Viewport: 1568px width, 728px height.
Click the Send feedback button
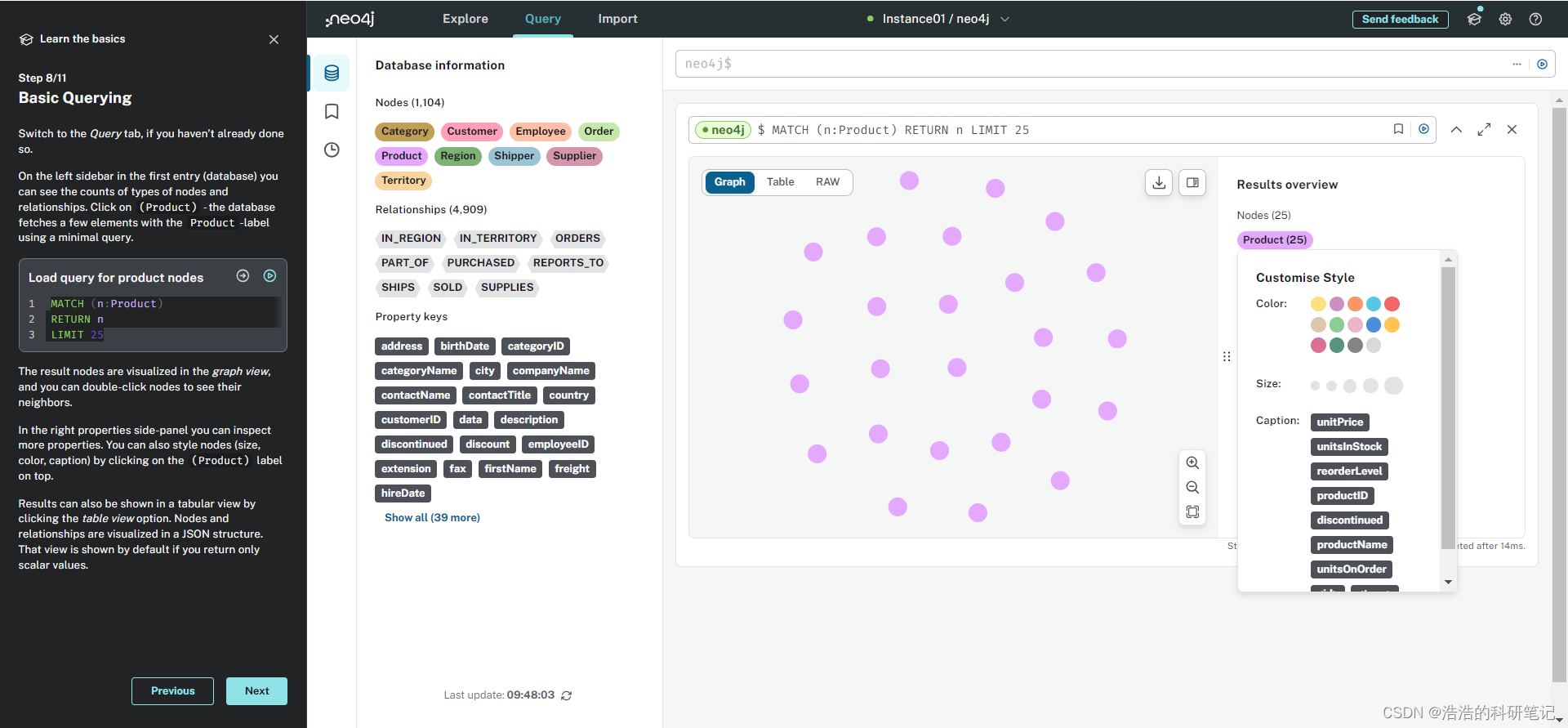(1400, 19)
